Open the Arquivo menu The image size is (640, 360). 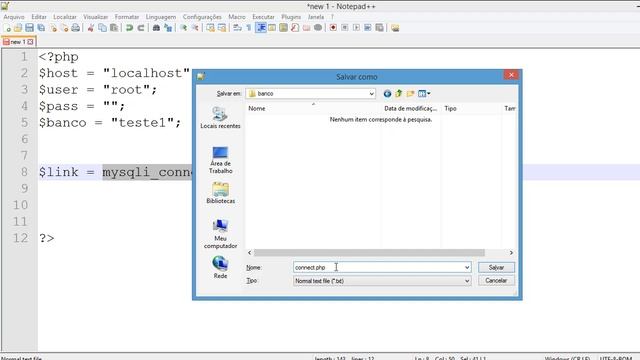click(14, 17)
